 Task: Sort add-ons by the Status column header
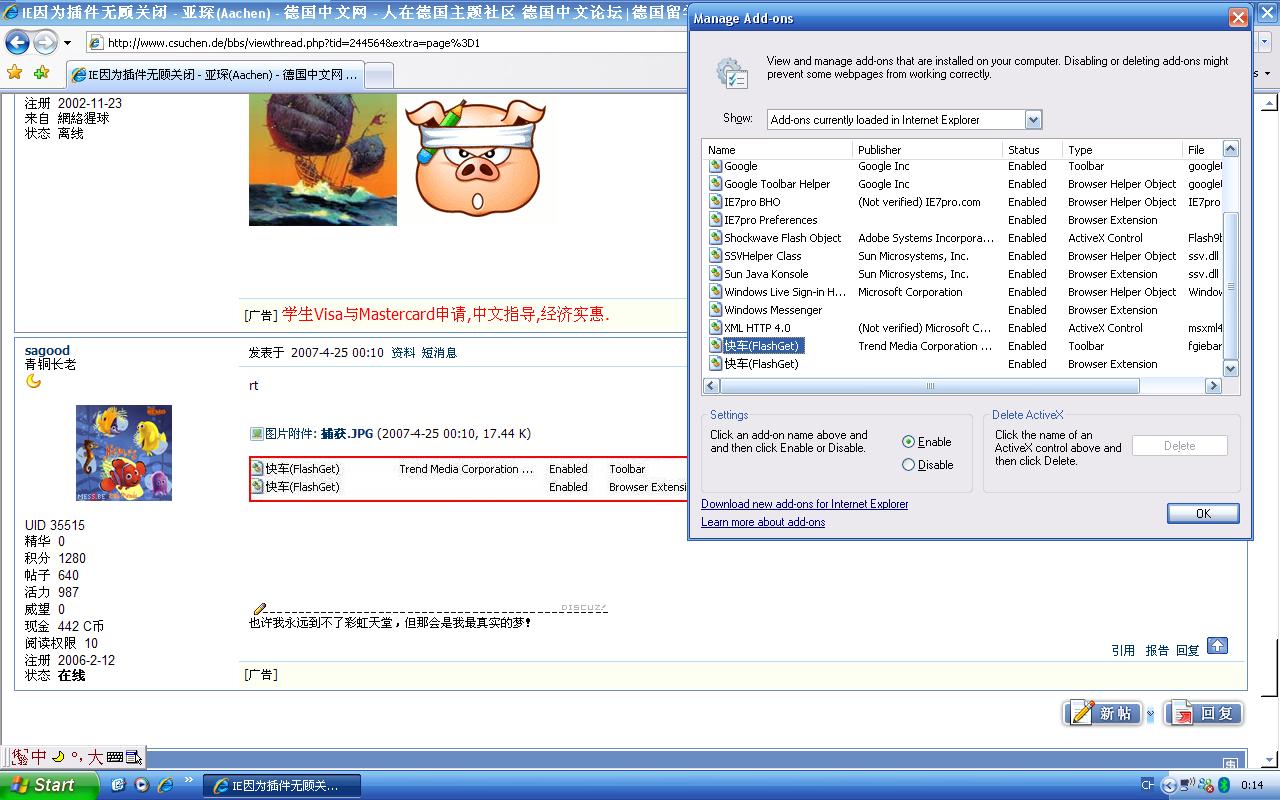pos(1032,149)
